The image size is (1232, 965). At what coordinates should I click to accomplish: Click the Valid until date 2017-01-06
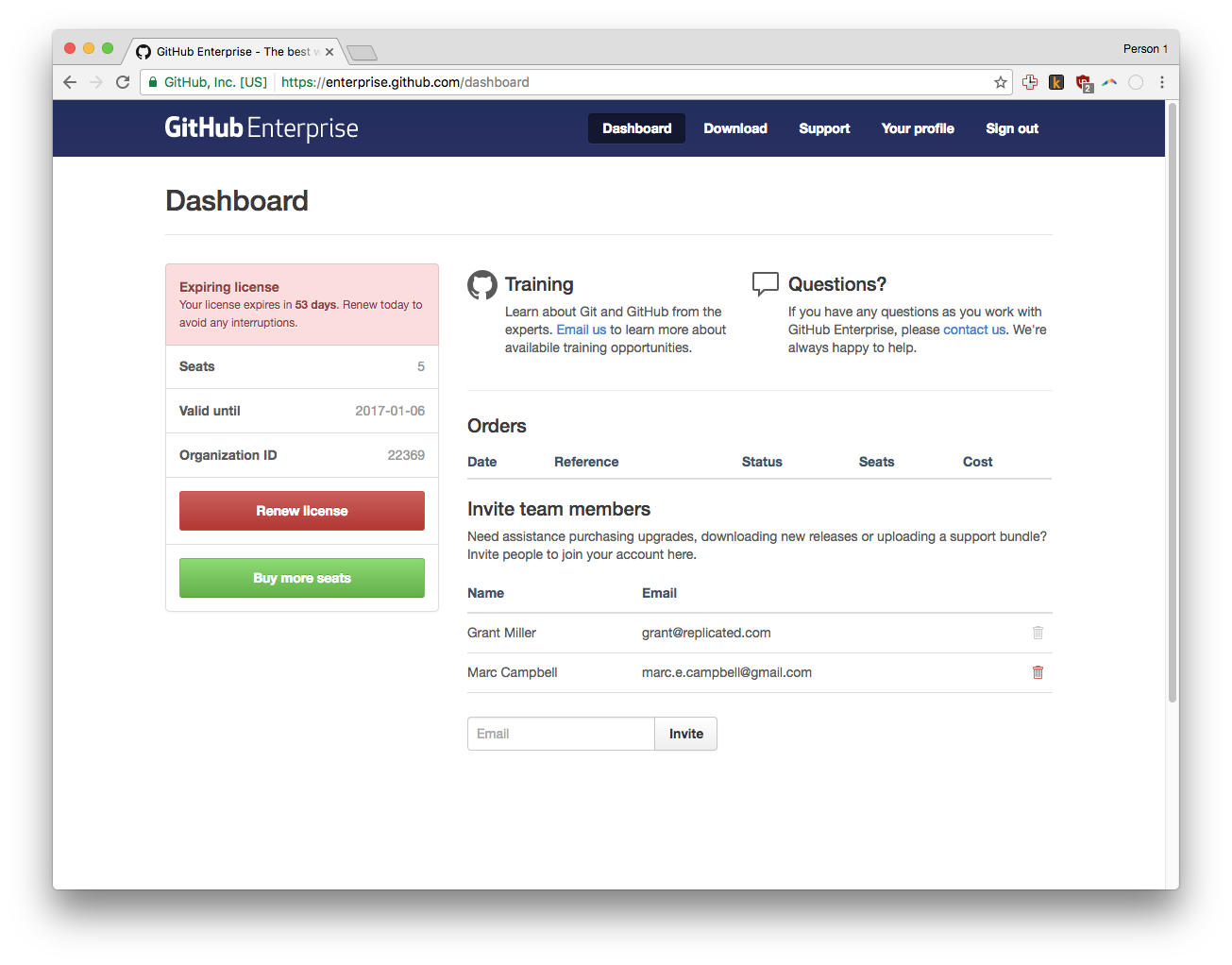click(x=390, y=411)
